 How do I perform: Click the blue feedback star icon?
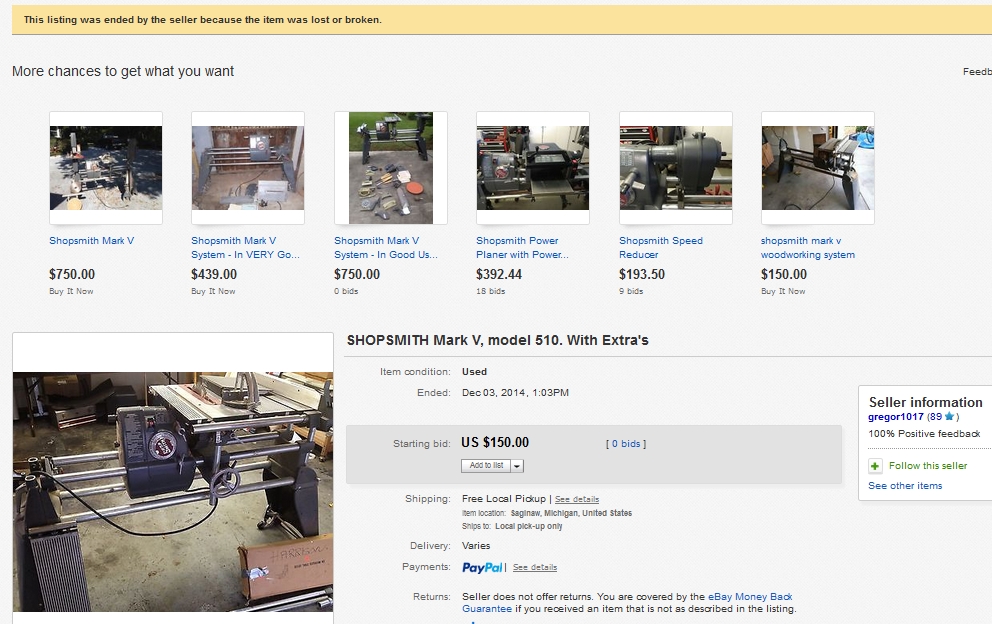point(949,416)
